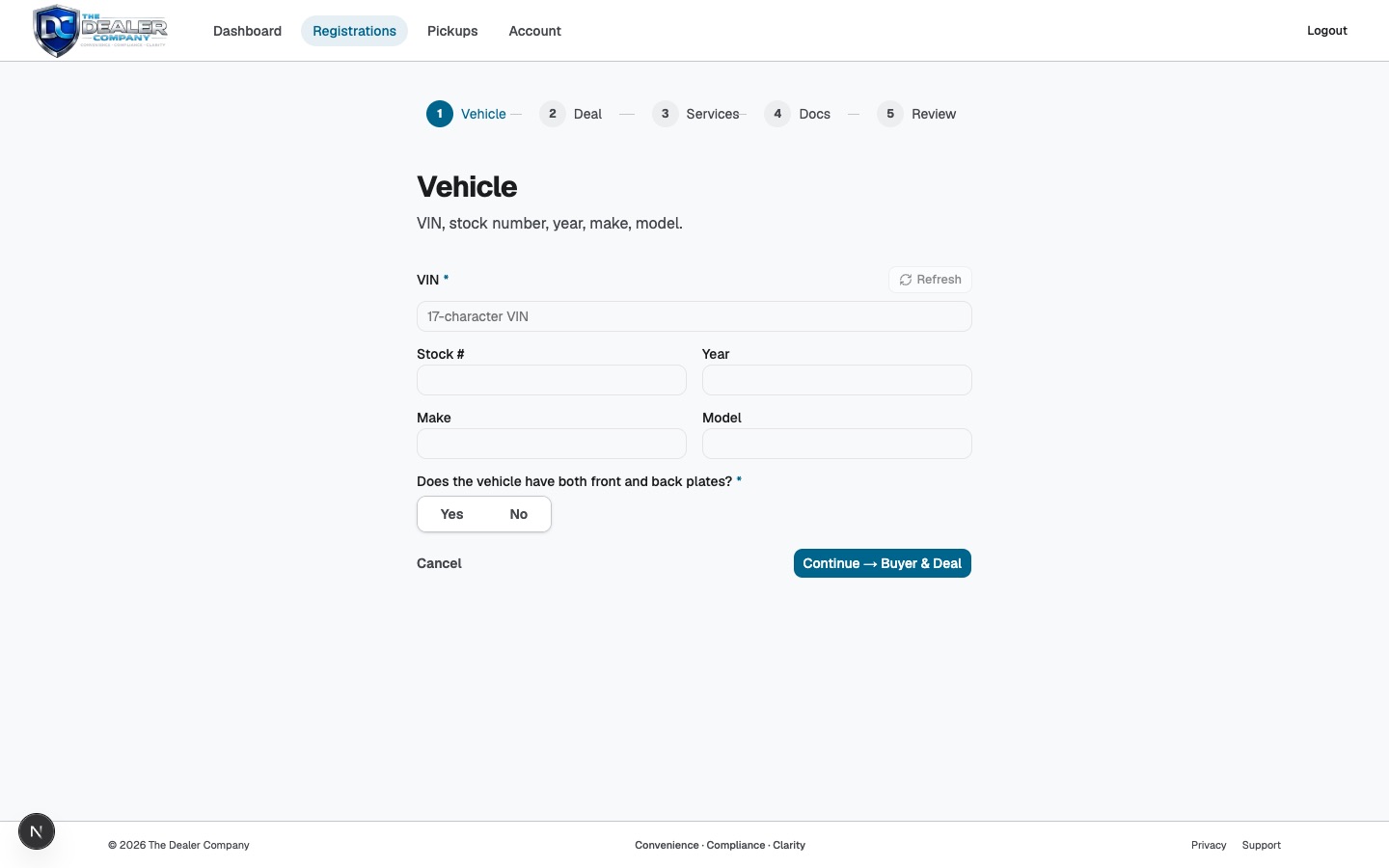Open the Registrations nav item

point(354,31)
